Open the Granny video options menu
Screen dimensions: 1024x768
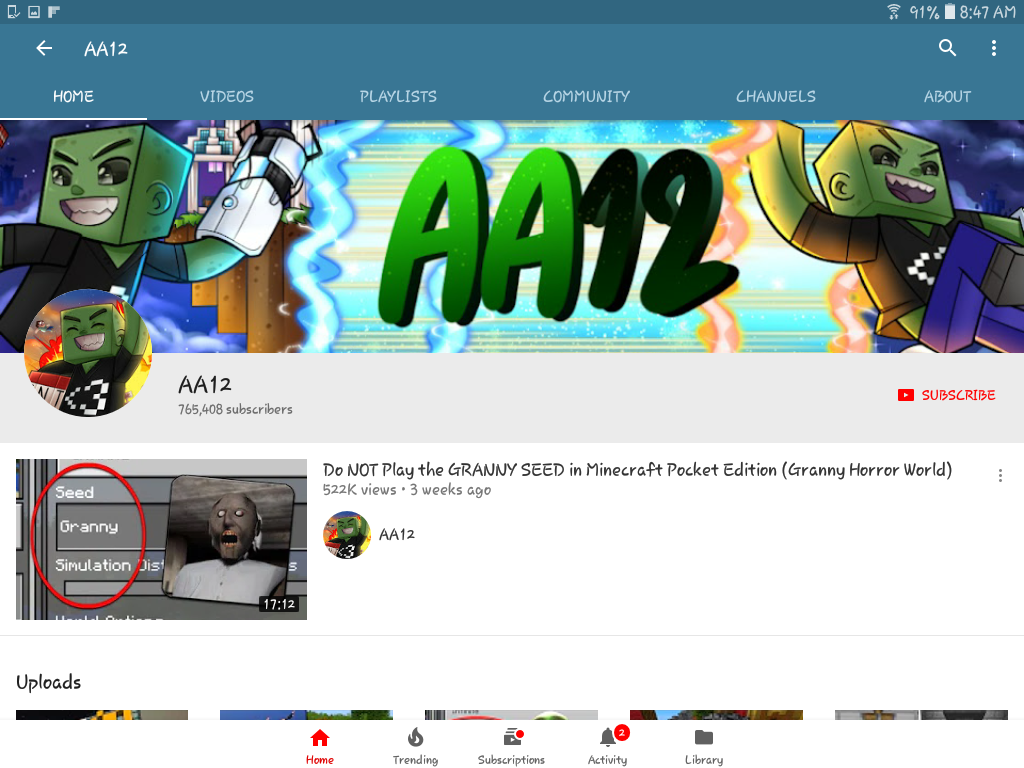tap(1000, 475)
